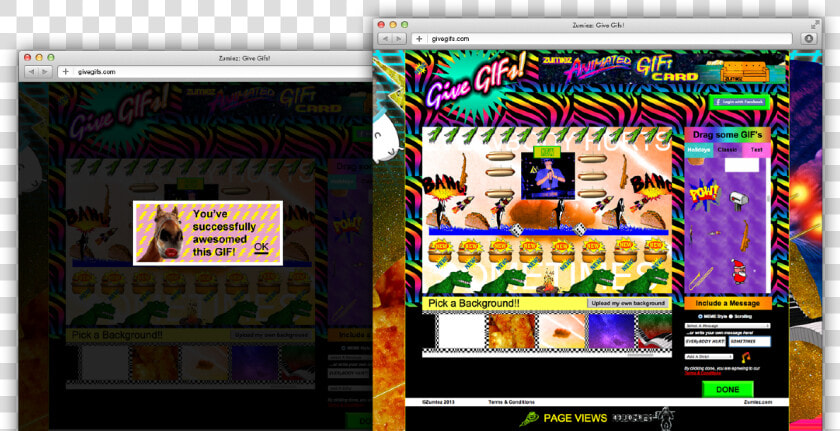
Task: Go back using front window's back arrow
Action: tap(386, 39)
